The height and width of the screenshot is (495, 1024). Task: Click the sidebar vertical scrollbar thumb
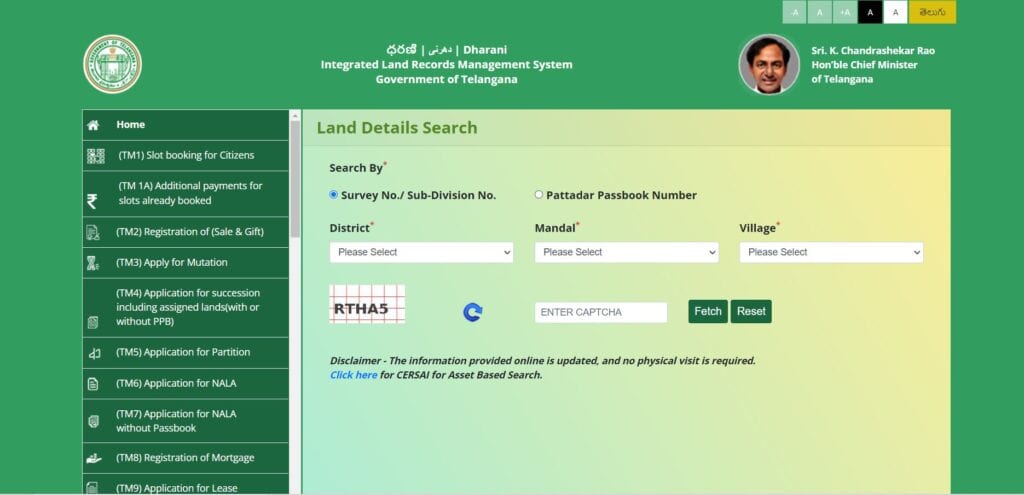click(x=295, y=178)
